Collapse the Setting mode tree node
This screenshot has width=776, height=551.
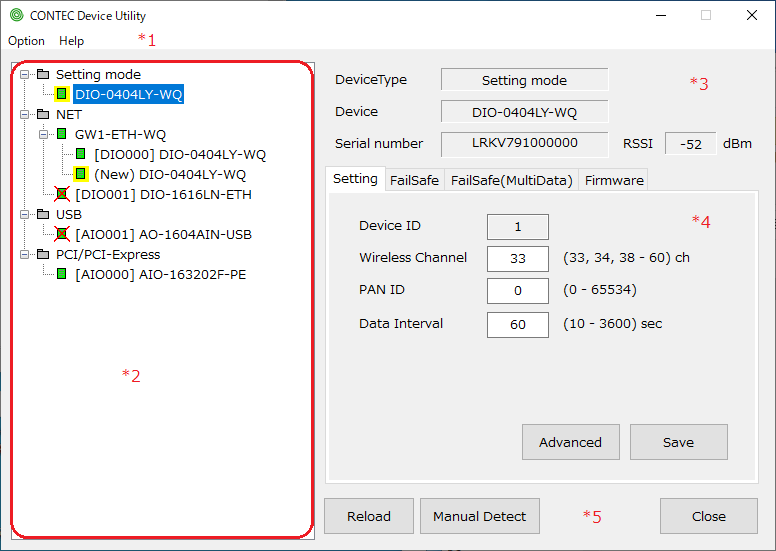[24, 74]
